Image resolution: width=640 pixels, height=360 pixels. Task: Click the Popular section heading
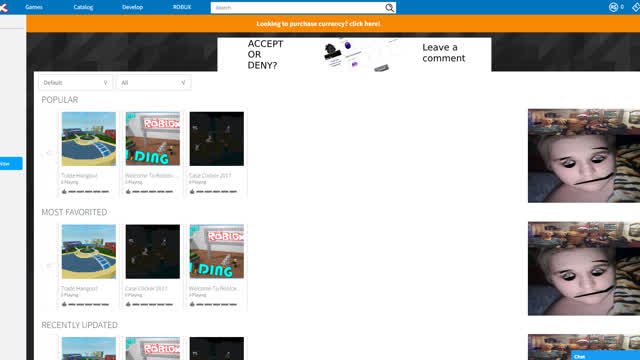click(60, 100)
